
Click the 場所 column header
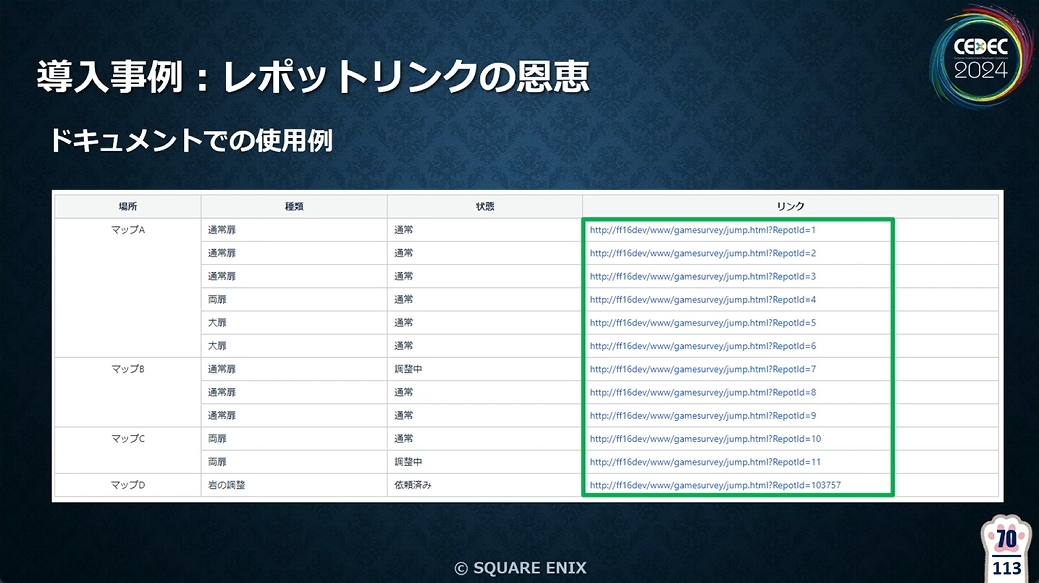[128, 207]
